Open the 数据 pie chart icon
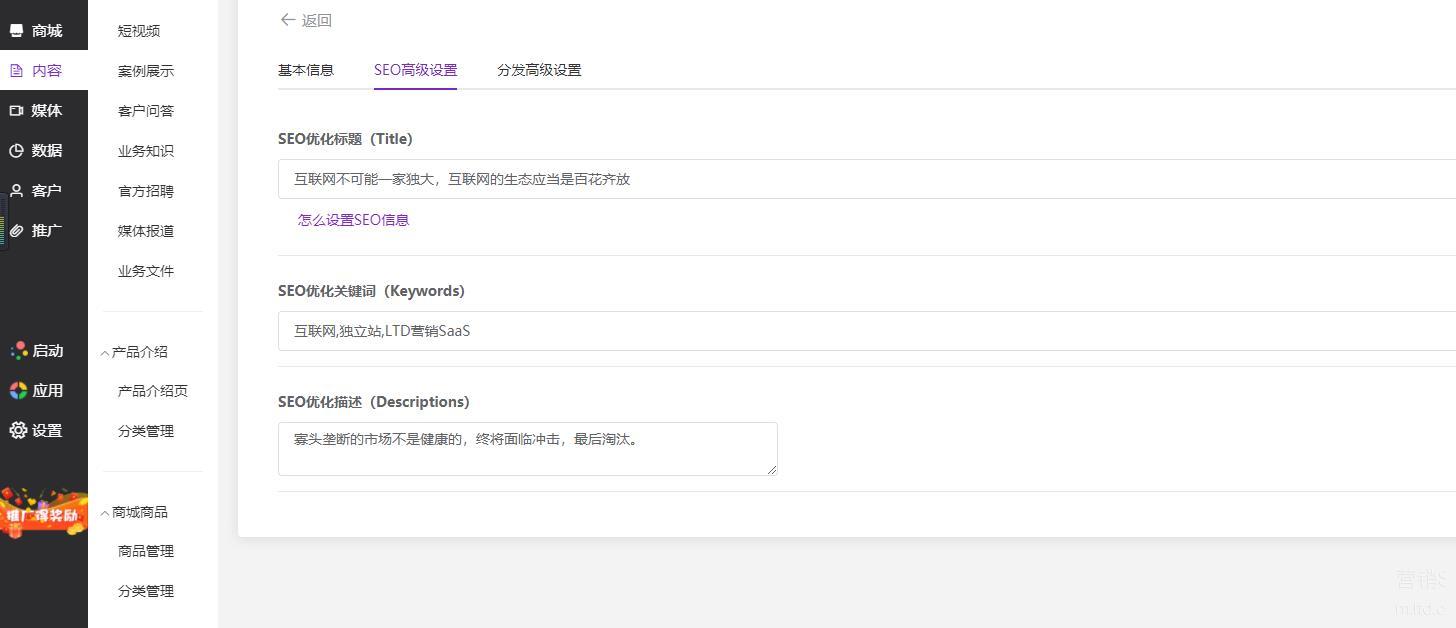This screenshot has height=628, width=1456. pyautogui.click(x=16, y=151)
